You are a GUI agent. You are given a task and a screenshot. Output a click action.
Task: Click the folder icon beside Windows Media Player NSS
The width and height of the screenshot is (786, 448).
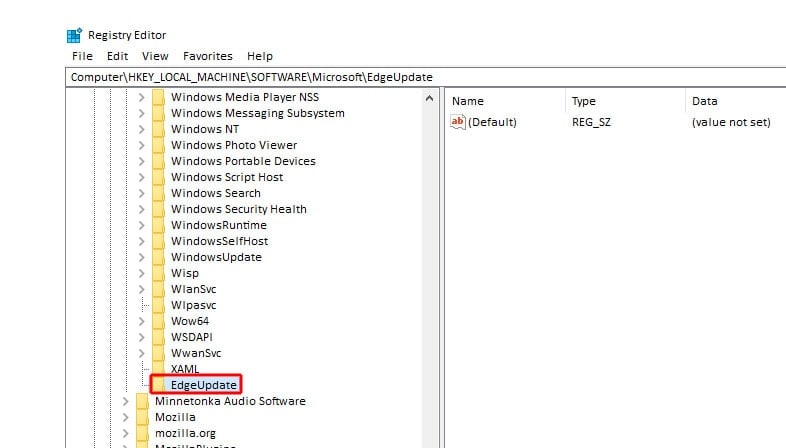tap(158, 97)
